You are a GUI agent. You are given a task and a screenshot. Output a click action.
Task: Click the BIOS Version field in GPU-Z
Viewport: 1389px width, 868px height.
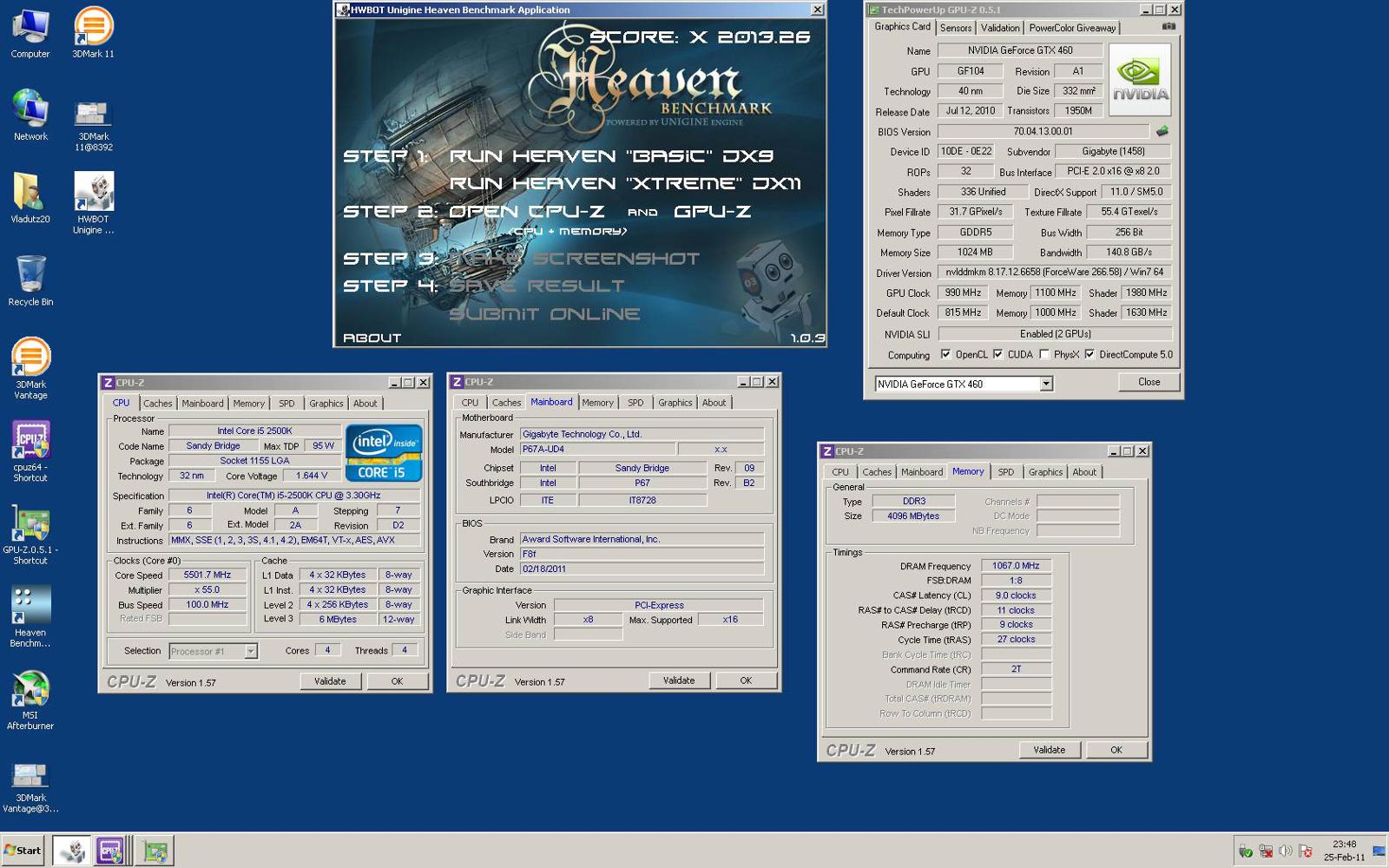1043,131
